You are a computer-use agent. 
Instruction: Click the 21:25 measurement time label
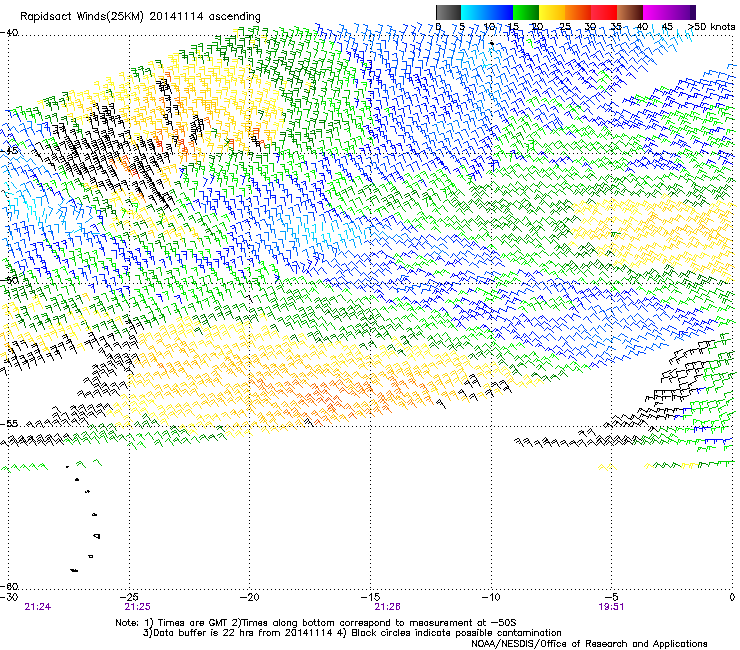(x=137, y=607)
